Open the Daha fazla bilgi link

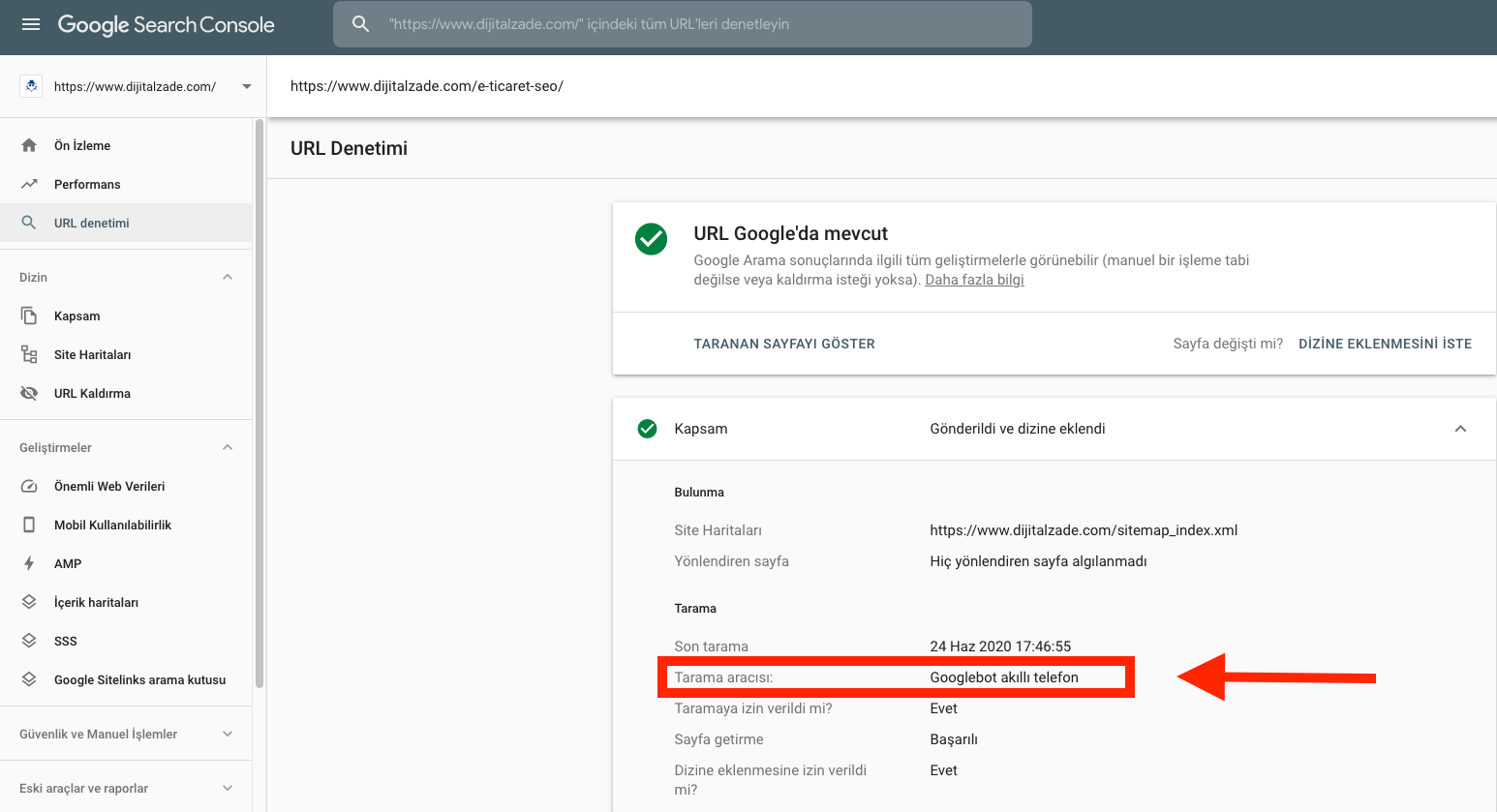click(x=974, y=280)
